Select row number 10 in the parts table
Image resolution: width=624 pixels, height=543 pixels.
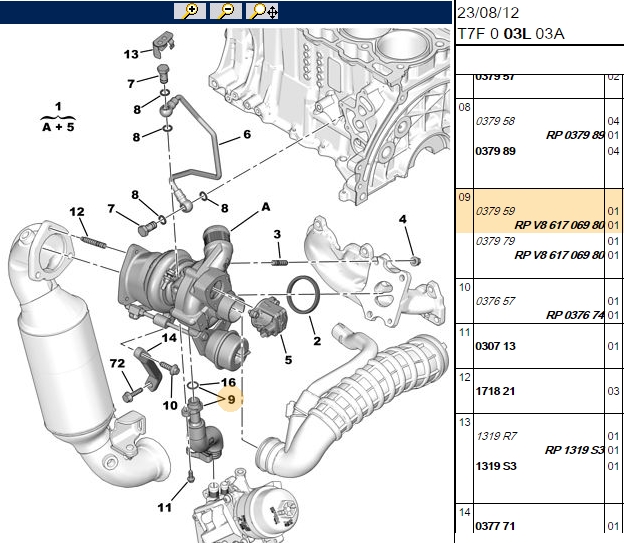(x=464, y=287)
